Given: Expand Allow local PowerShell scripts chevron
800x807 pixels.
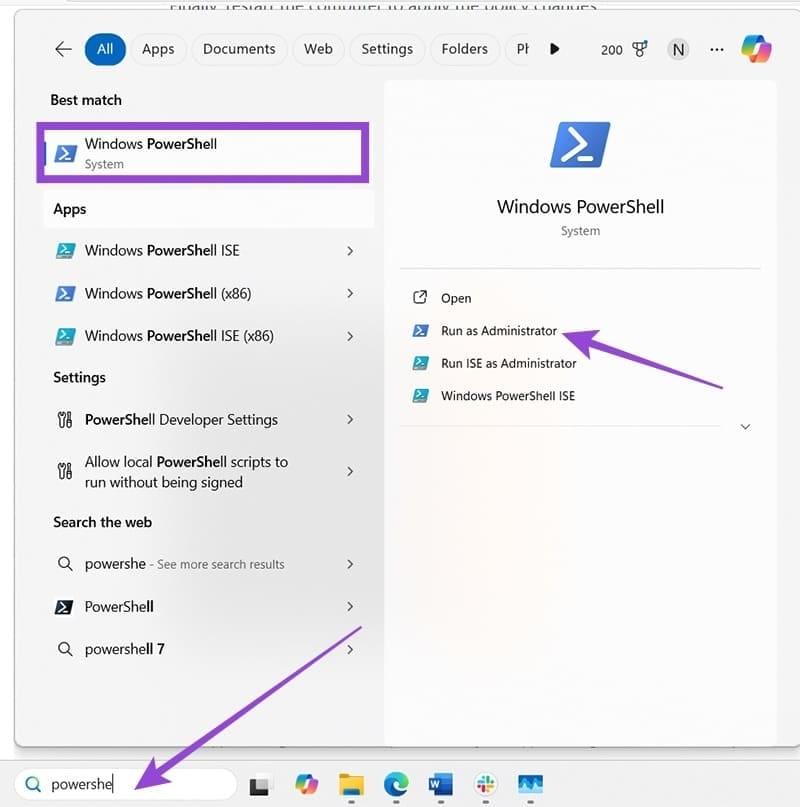Looking at the screenshot, I should point(350,471).
